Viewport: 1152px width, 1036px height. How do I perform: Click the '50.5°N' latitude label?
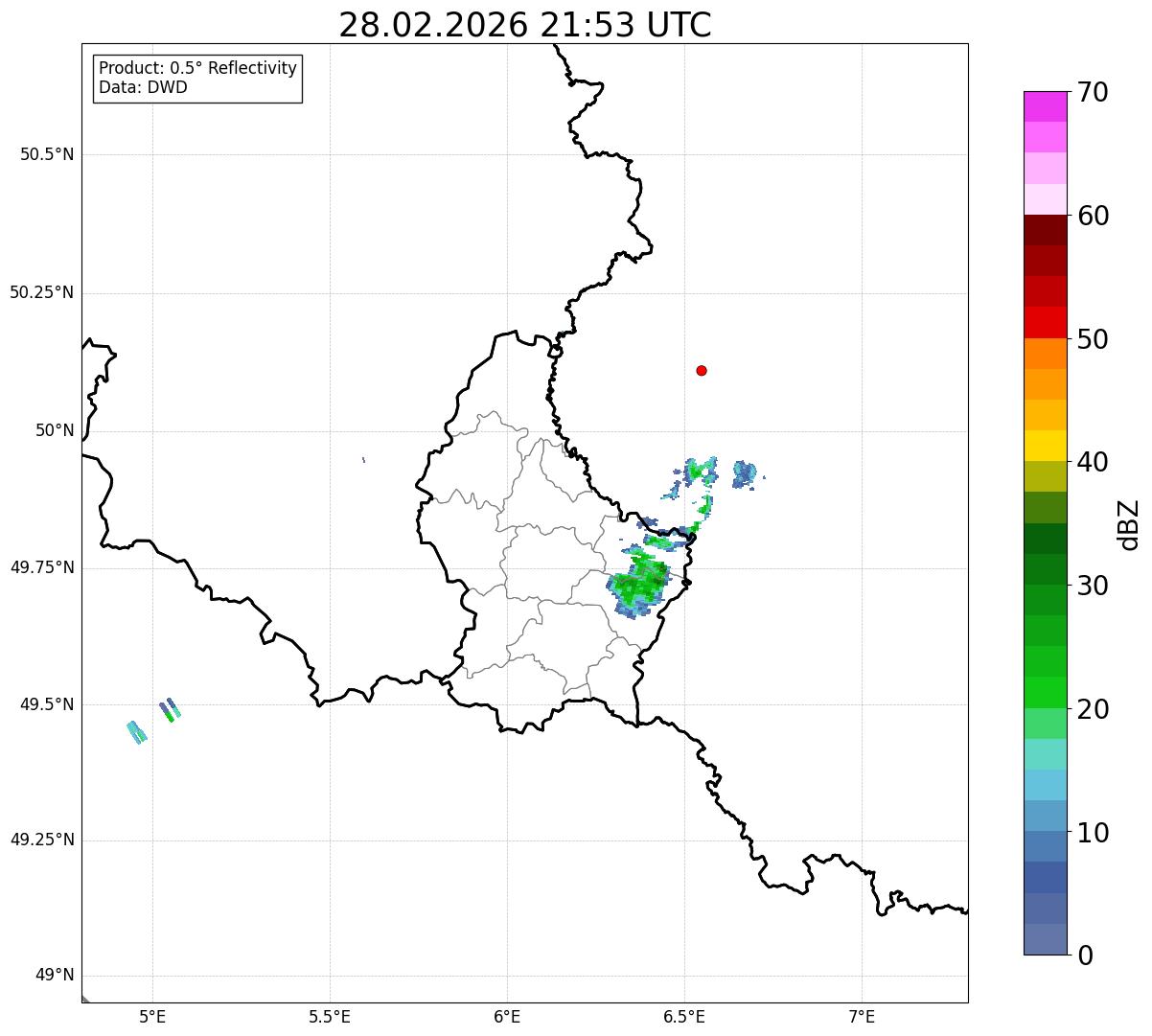point(47,154)
